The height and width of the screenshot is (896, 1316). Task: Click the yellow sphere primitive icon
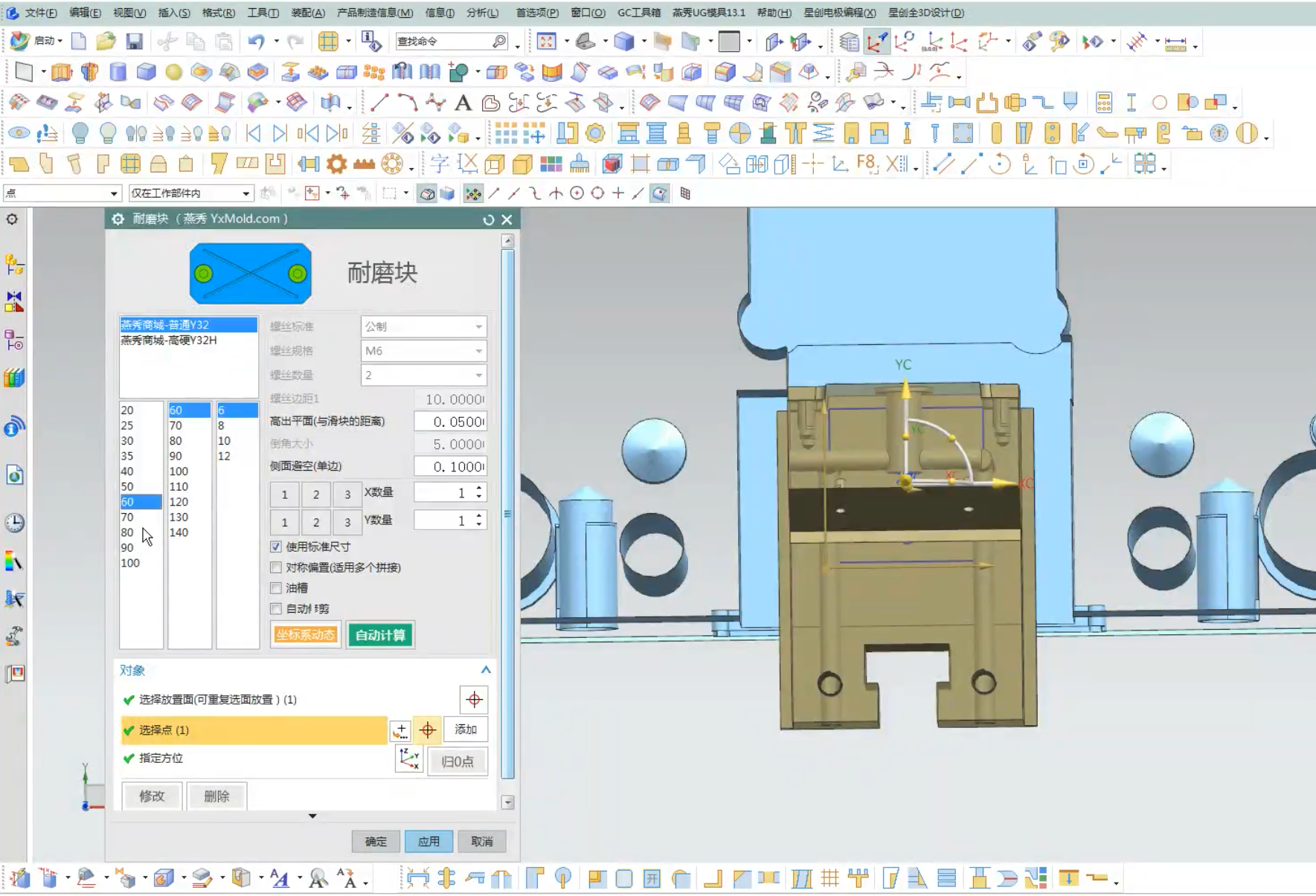click(x=173, y=72)
